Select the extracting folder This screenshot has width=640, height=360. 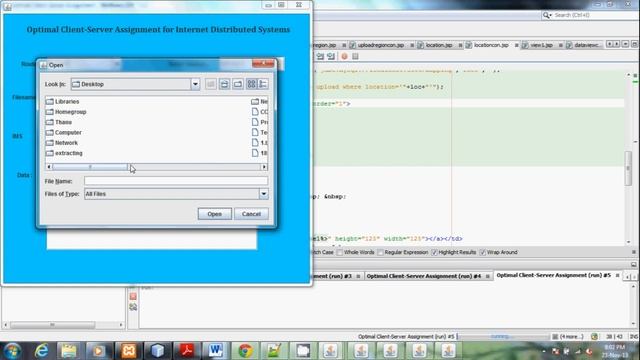64,153
